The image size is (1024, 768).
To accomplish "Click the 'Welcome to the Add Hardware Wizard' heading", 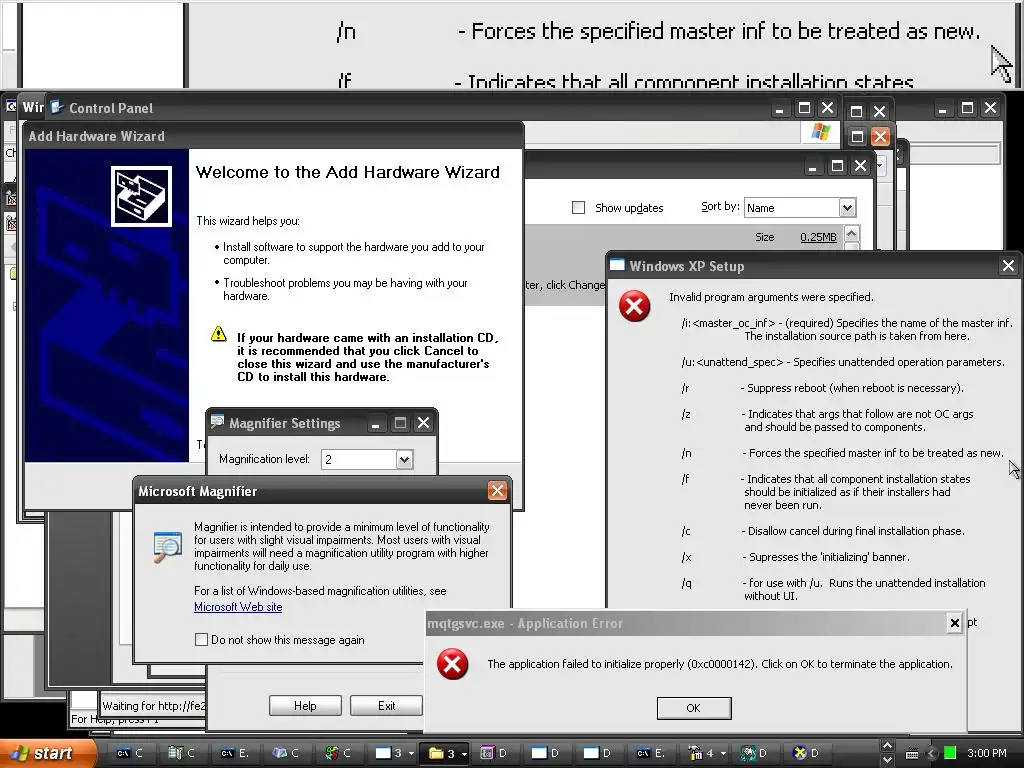I will pyautogui.click(x=348, y=172).
